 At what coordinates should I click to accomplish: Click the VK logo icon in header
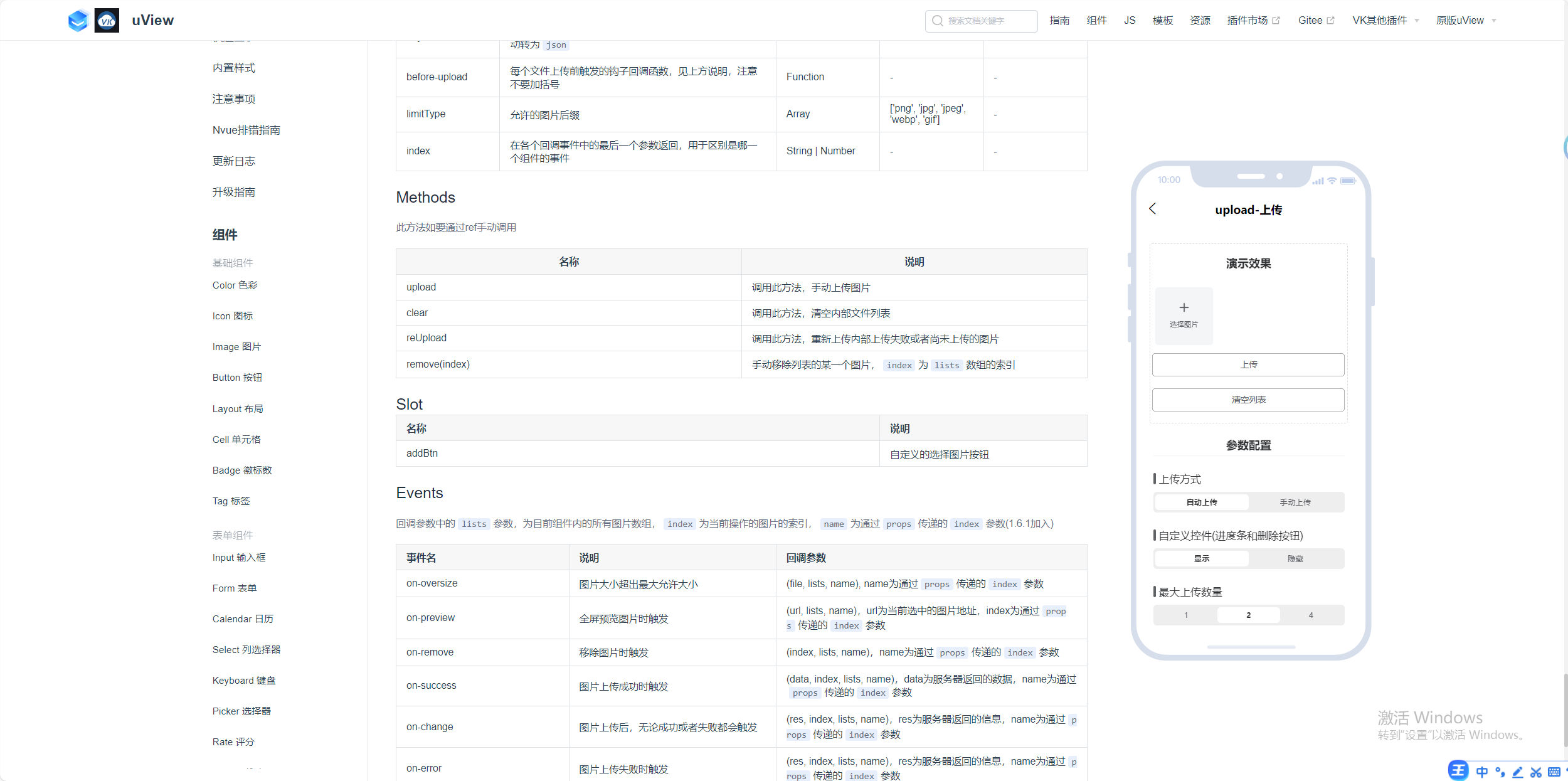[x=107, y=21]
